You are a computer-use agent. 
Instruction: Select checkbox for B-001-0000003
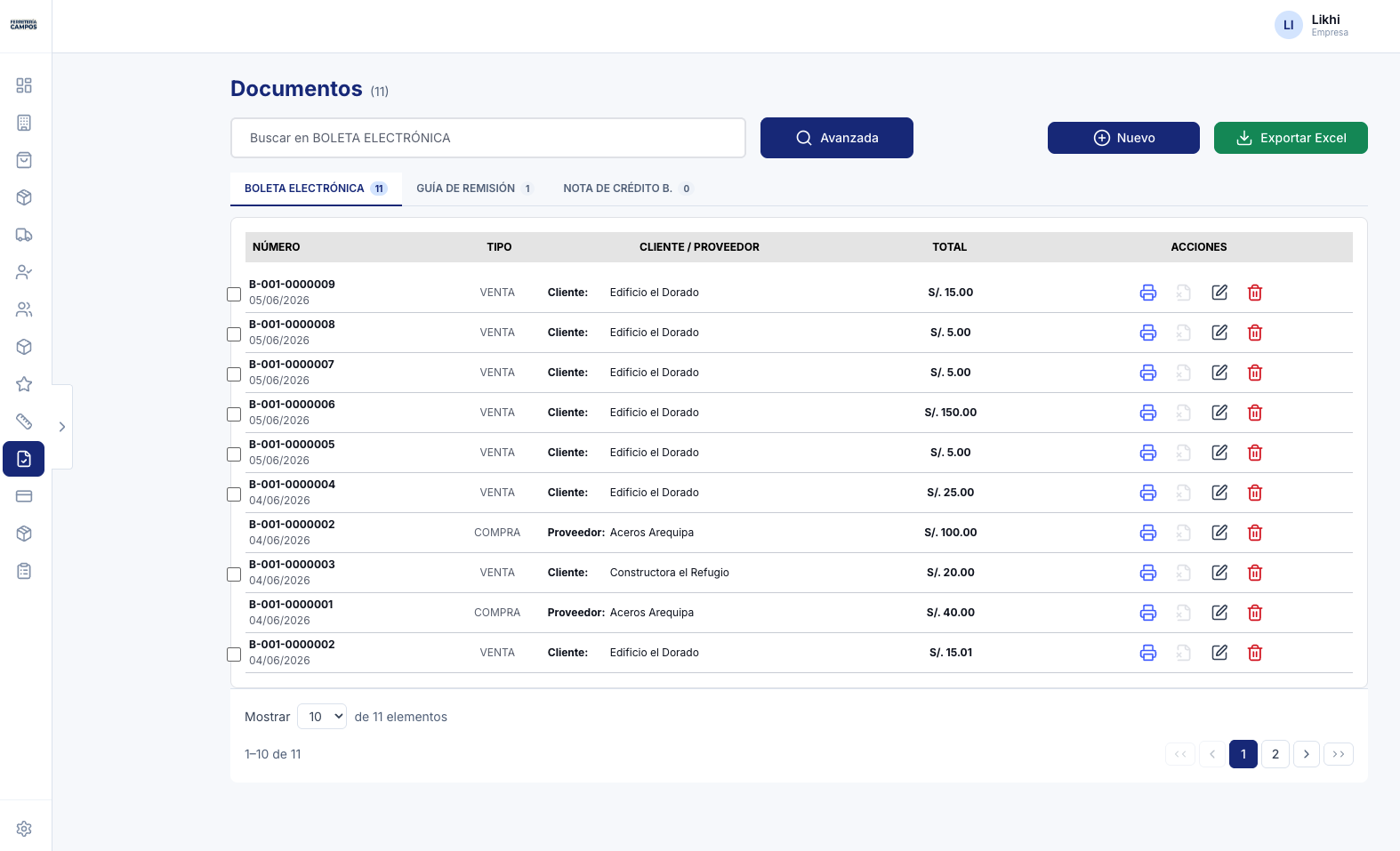pos(234,574)
